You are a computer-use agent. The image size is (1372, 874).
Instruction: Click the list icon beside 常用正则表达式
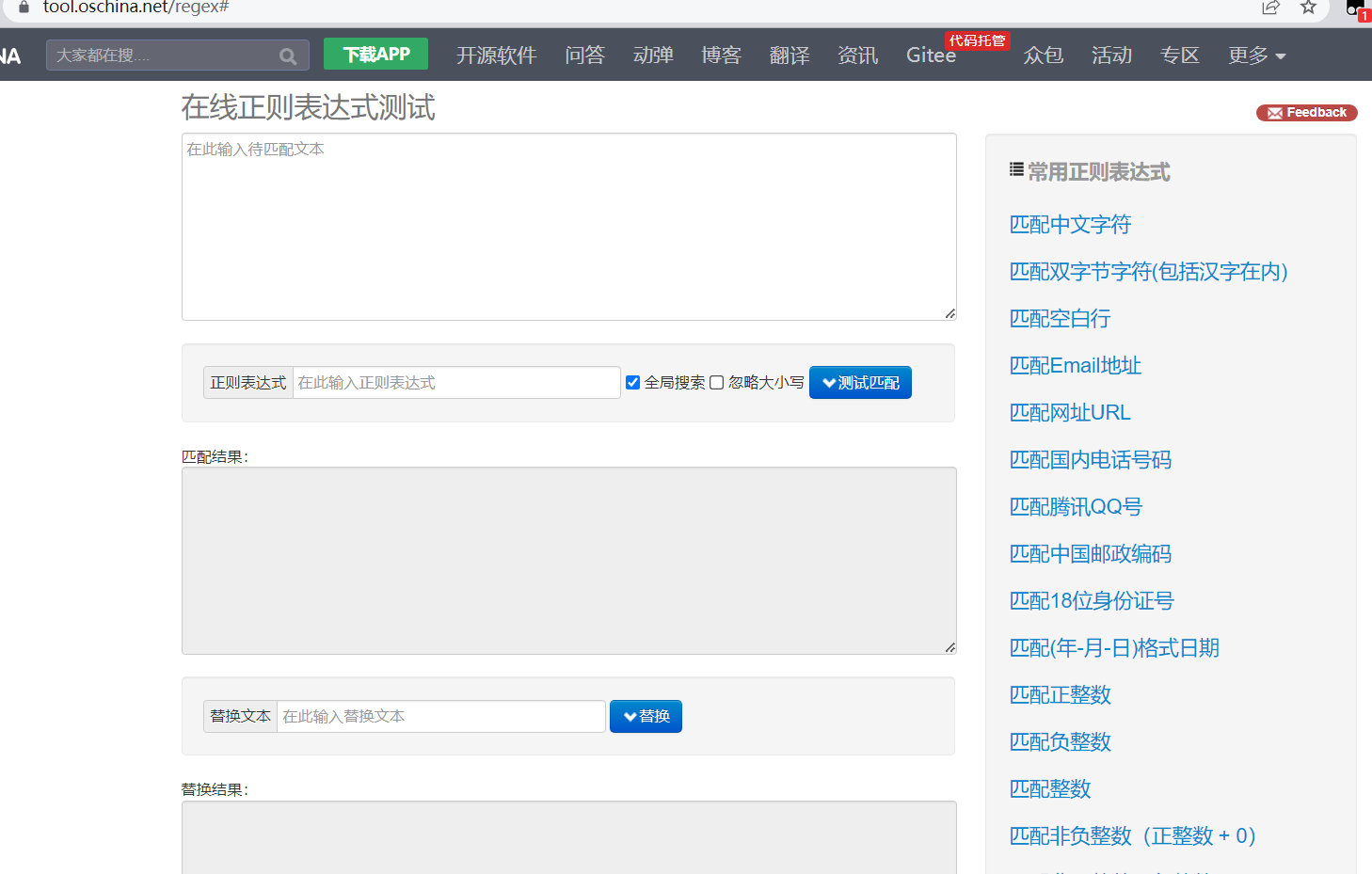tap(1016, 170)
